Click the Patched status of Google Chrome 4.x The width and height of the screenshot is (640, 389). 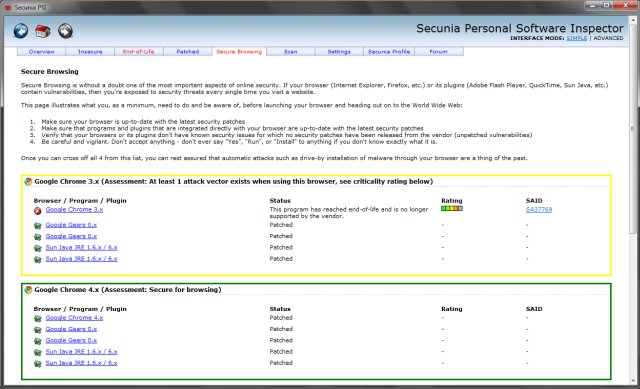click(x=281, y=318)
